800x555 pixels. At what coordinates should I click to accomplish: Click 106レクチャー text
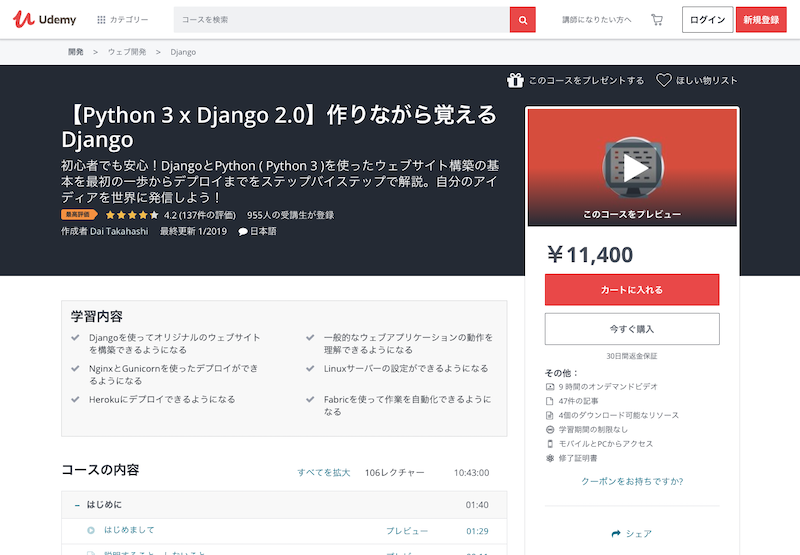coord(394,472)
